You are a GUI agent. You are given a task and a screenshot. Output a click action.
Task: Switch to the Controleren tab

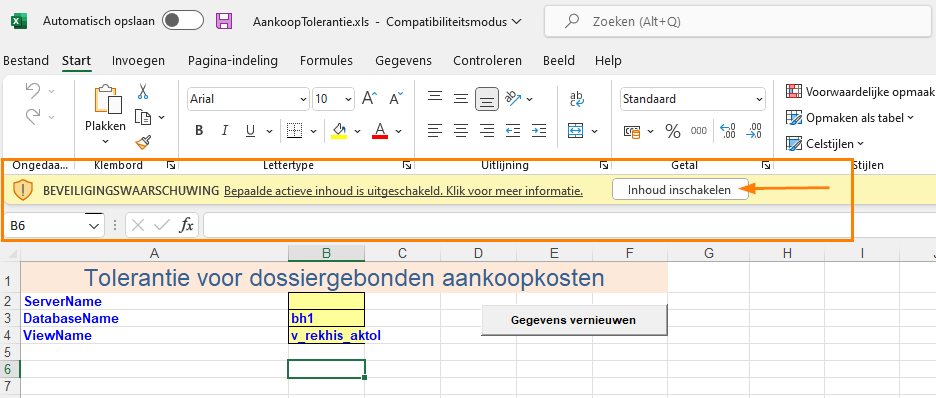pos(488,61)
